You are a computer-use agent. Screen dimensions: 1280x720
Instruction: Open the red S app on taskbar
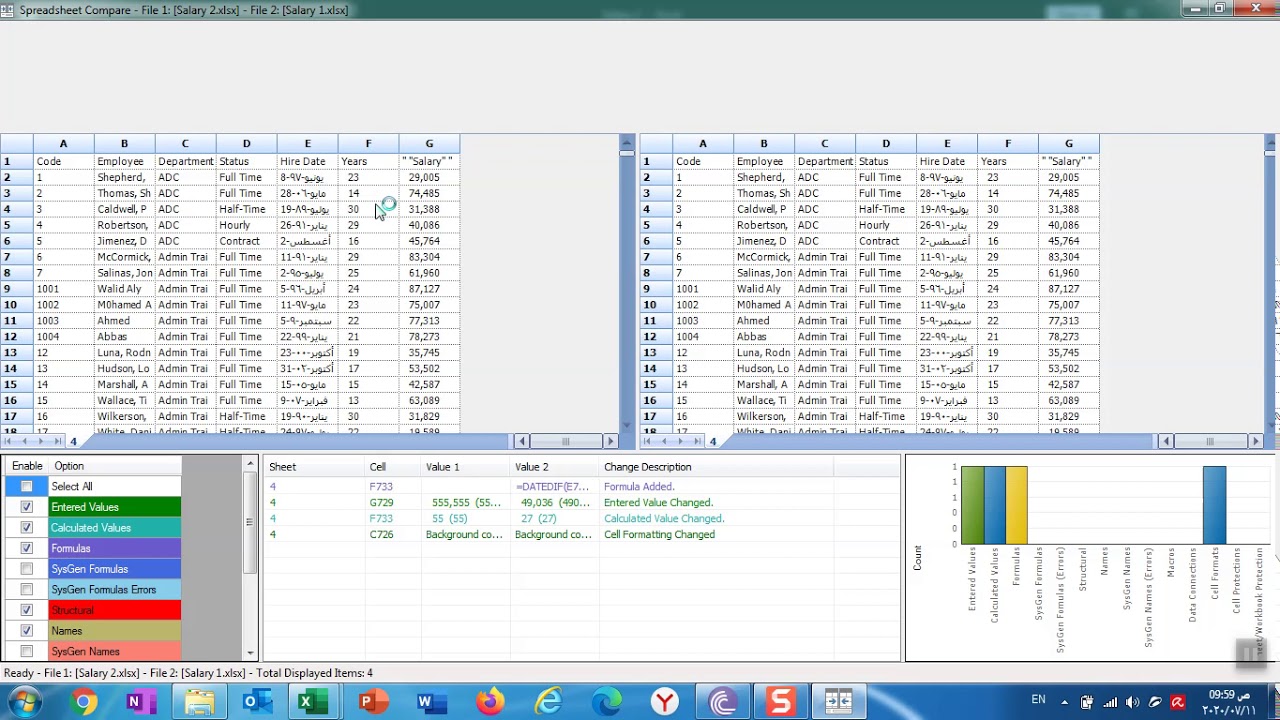(x=780, y=702)
